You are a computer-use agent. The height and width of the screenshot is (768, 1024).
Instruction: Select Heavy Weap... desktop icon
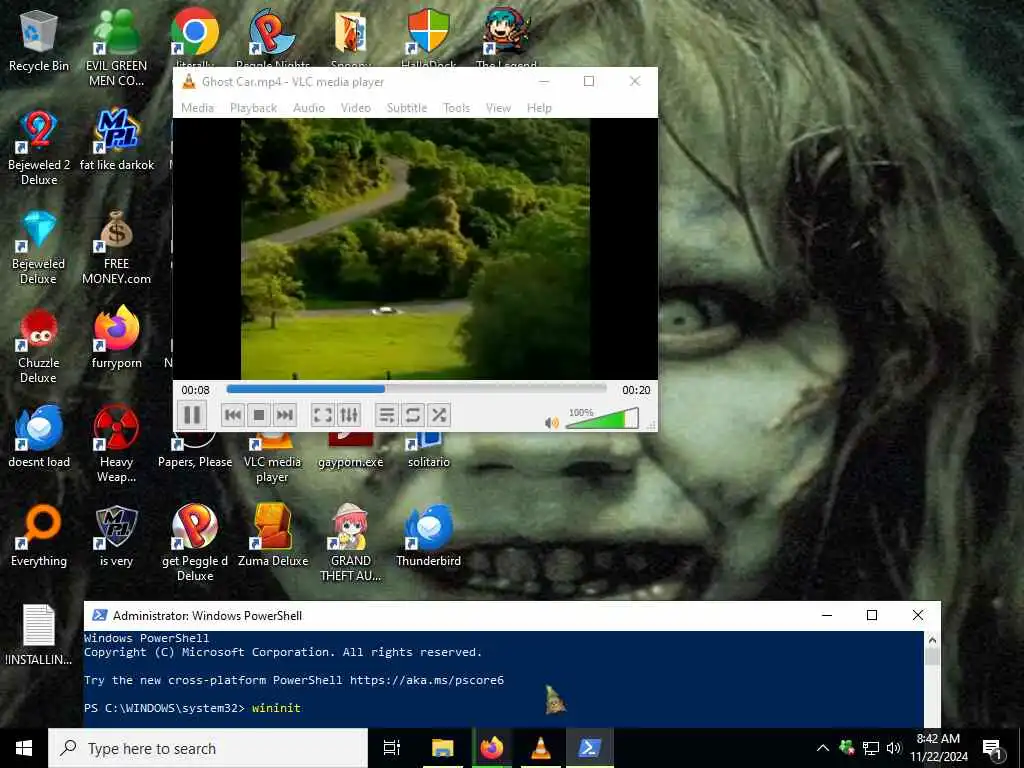click(x=116, y=444)
